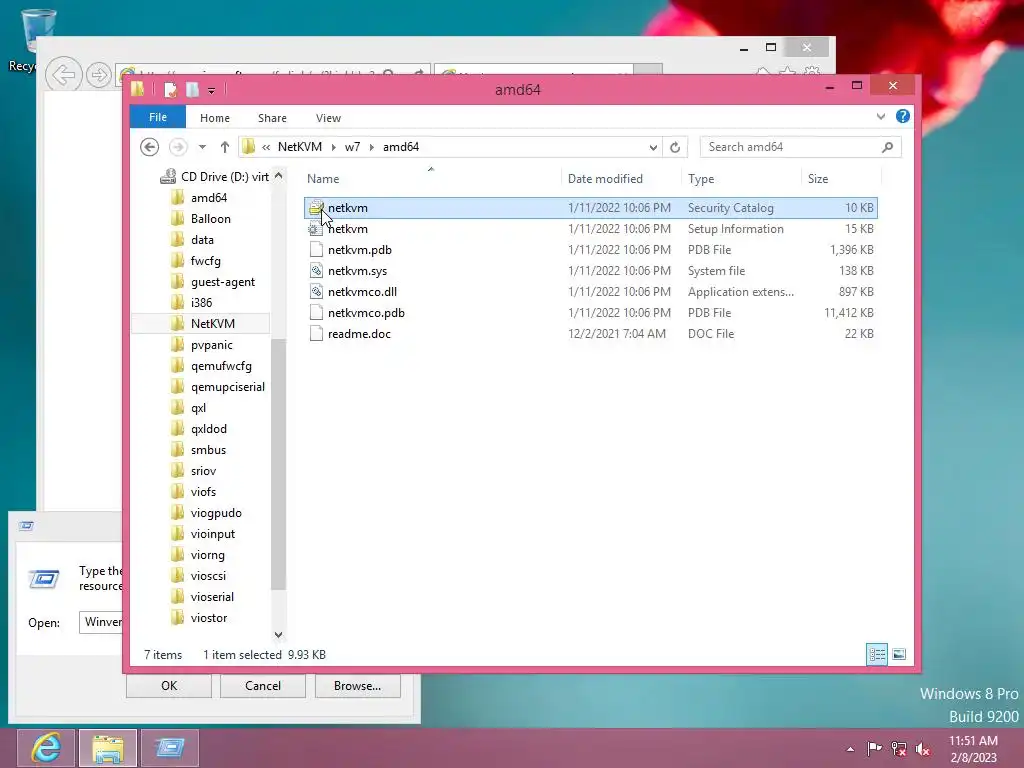Show hidden tray icons arrow
The image size is (1024, 768).
click(x=850, y=748)
